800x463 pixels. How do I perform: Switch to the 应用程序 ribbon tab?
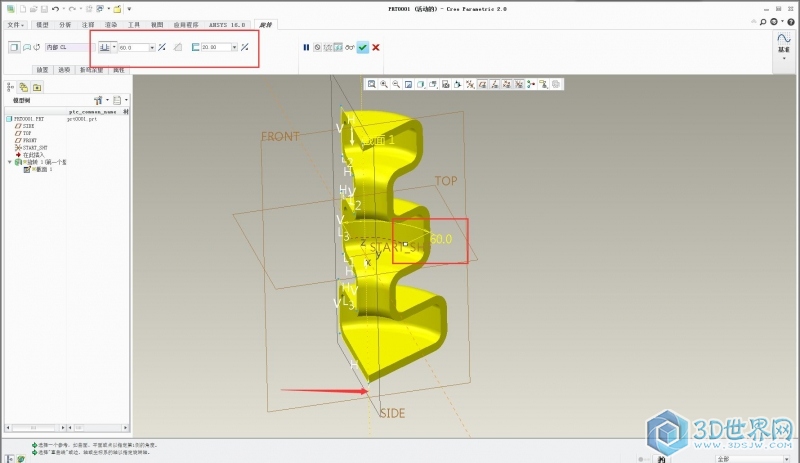tap(186, 25)
